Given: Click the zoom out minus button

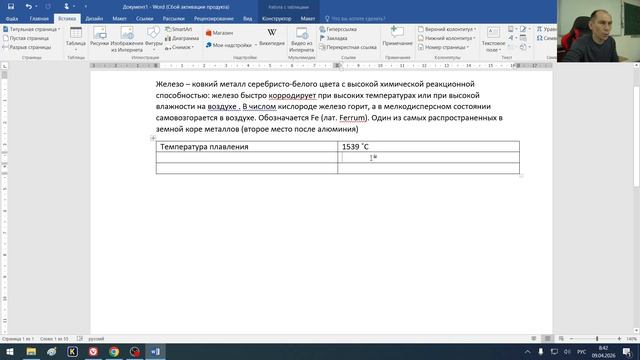Looking at the screenshot, I should click(x=571, y=339).
